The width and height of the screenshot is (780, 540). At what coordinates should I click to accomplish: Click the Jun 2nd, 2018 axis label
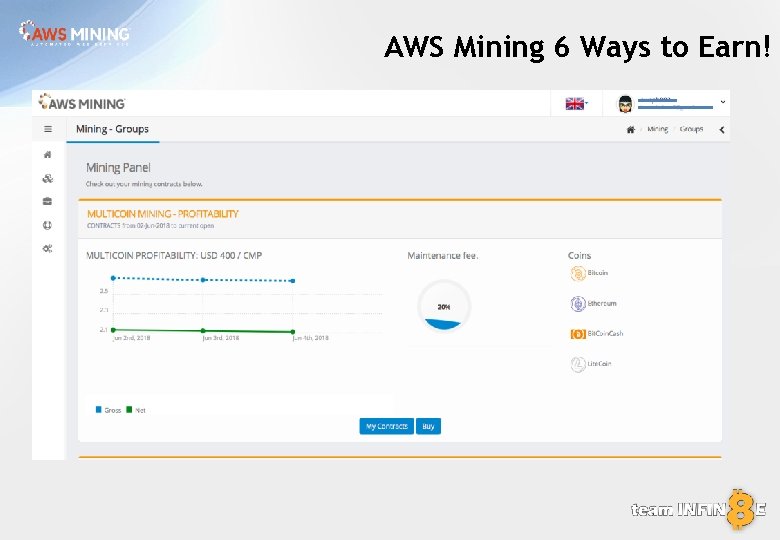132,338
